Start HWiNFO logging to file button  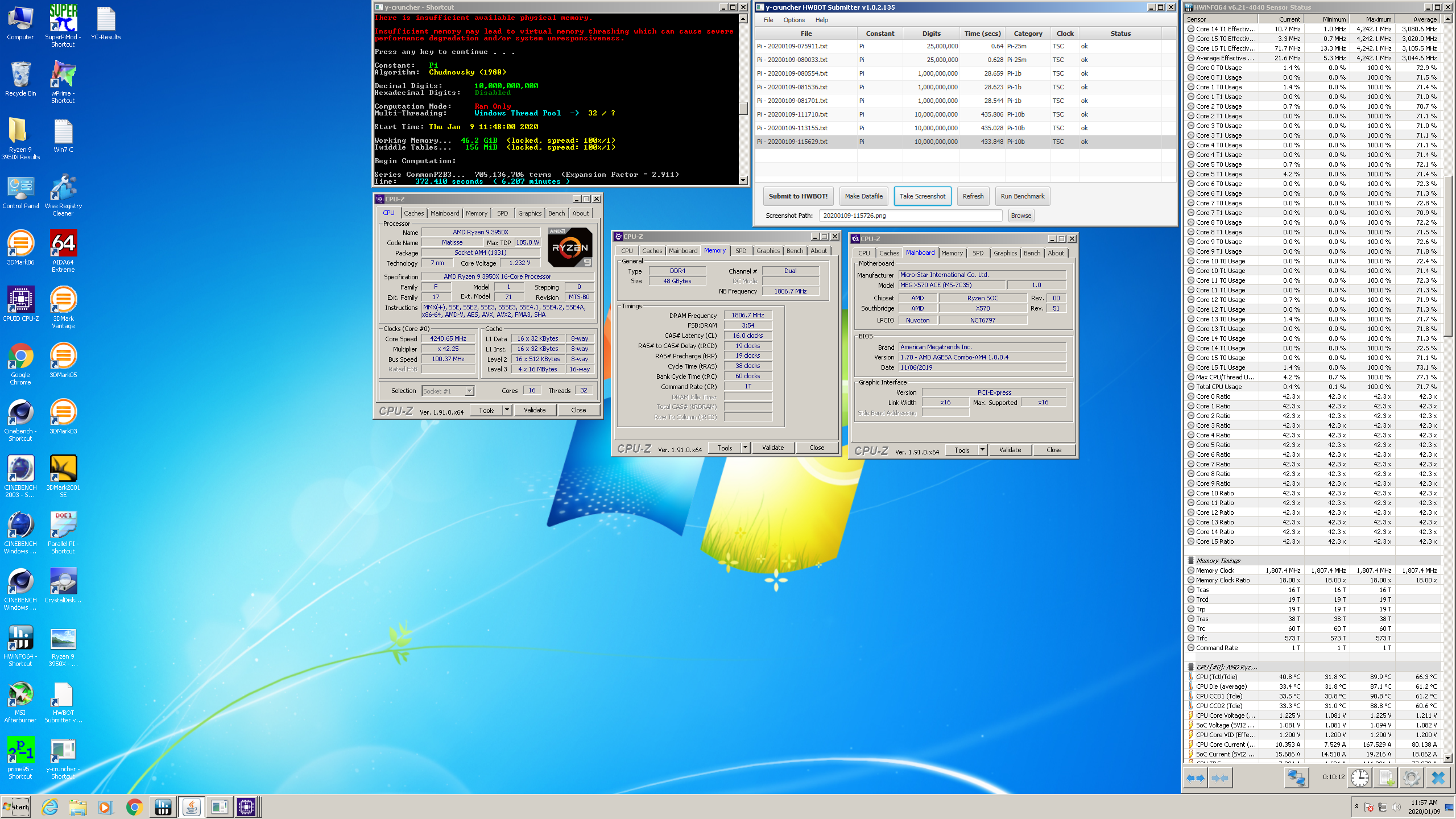point(1386,777)
